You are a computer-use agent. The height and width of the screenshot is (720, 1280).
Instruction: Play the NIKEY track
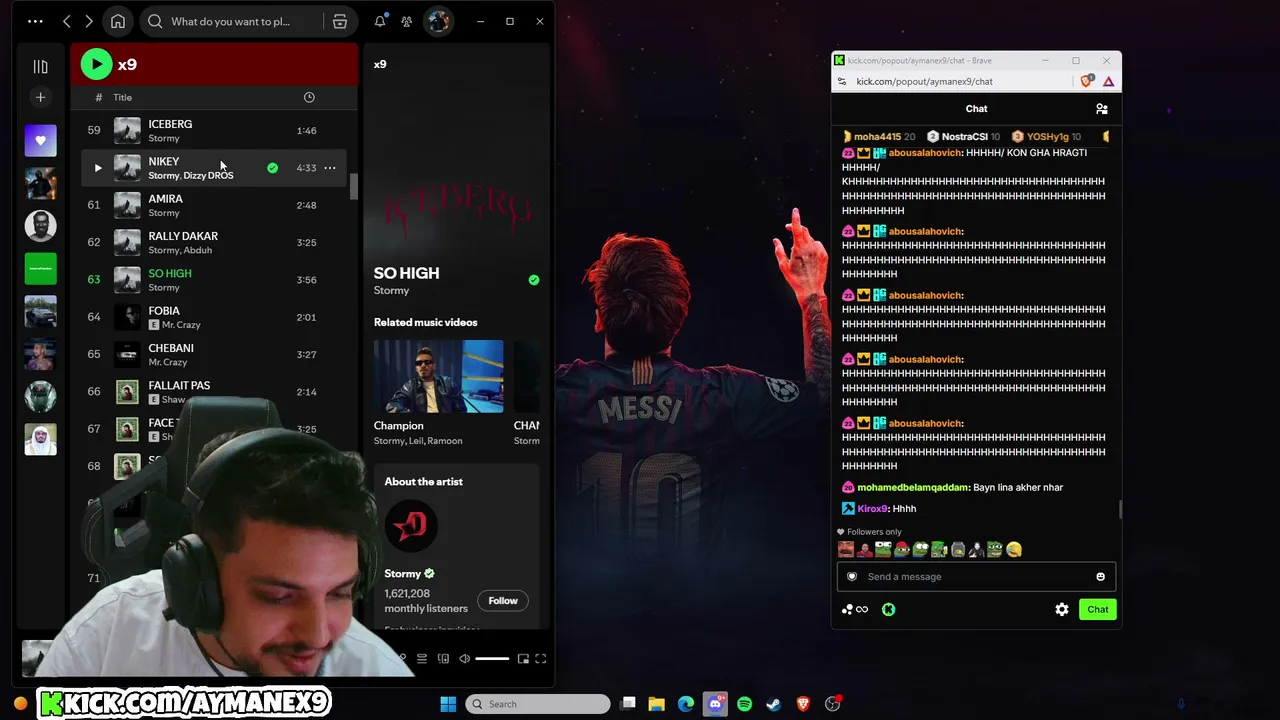[x=98, y=168]
